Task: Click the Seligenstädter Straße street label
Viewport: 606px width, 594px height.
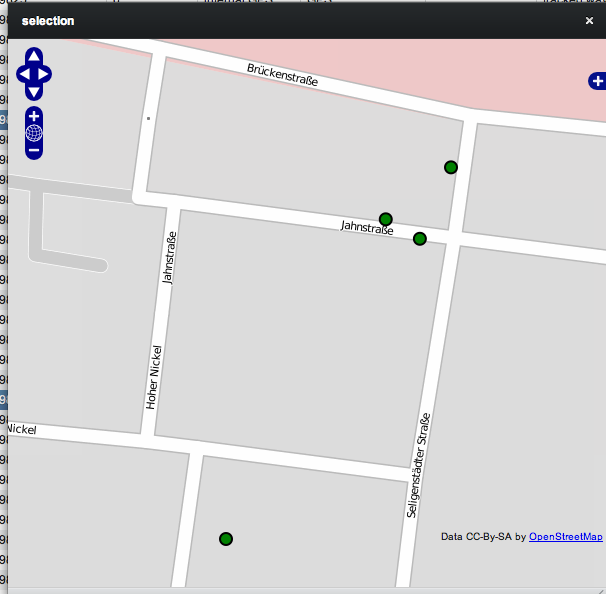Action: (x=417, y=464)
